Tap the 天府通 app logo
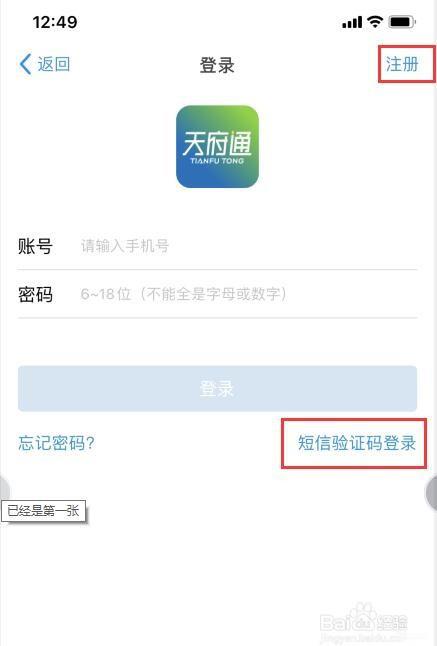 217,147
